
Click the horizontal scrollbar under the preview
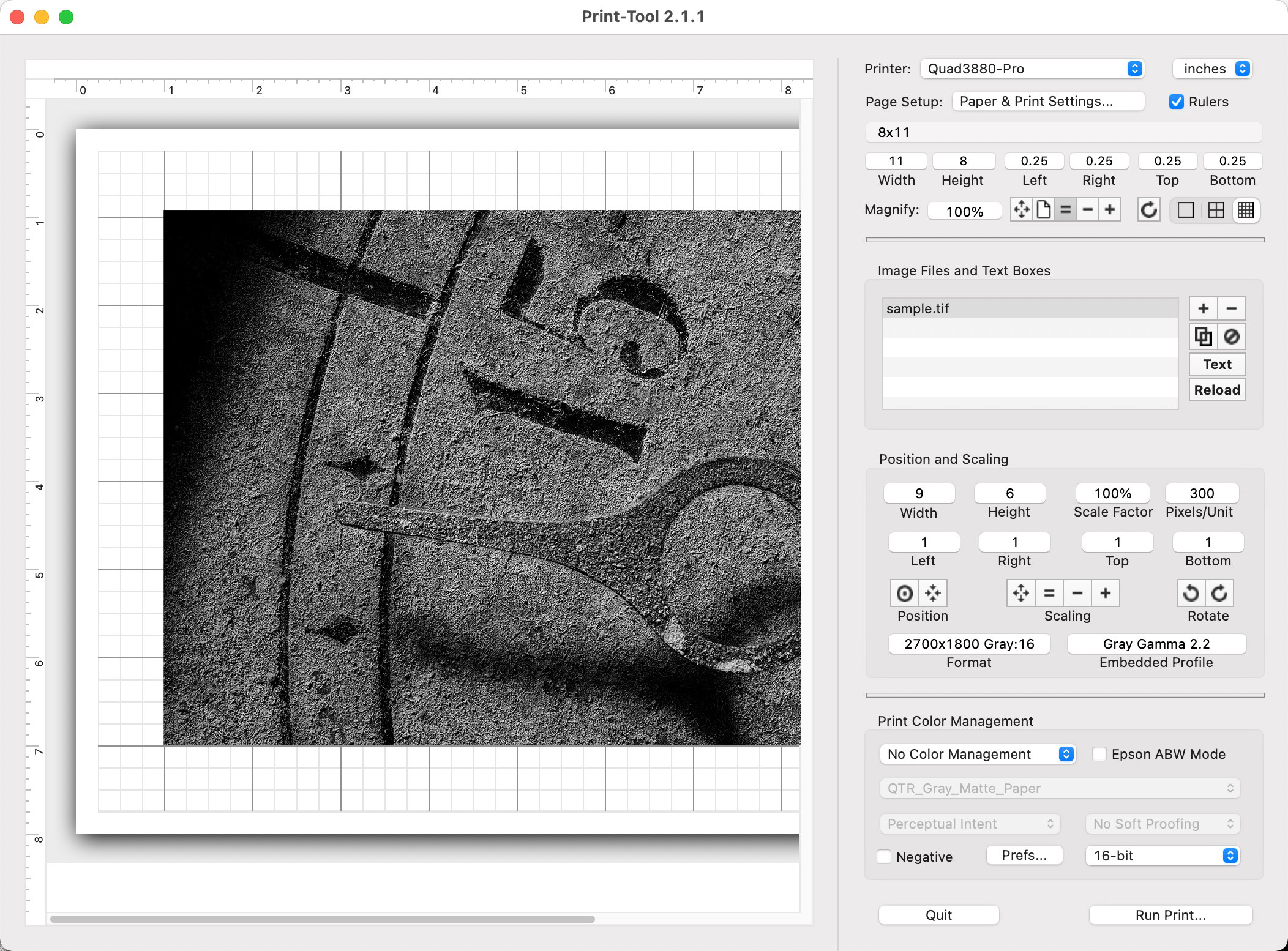coord(322,919)
